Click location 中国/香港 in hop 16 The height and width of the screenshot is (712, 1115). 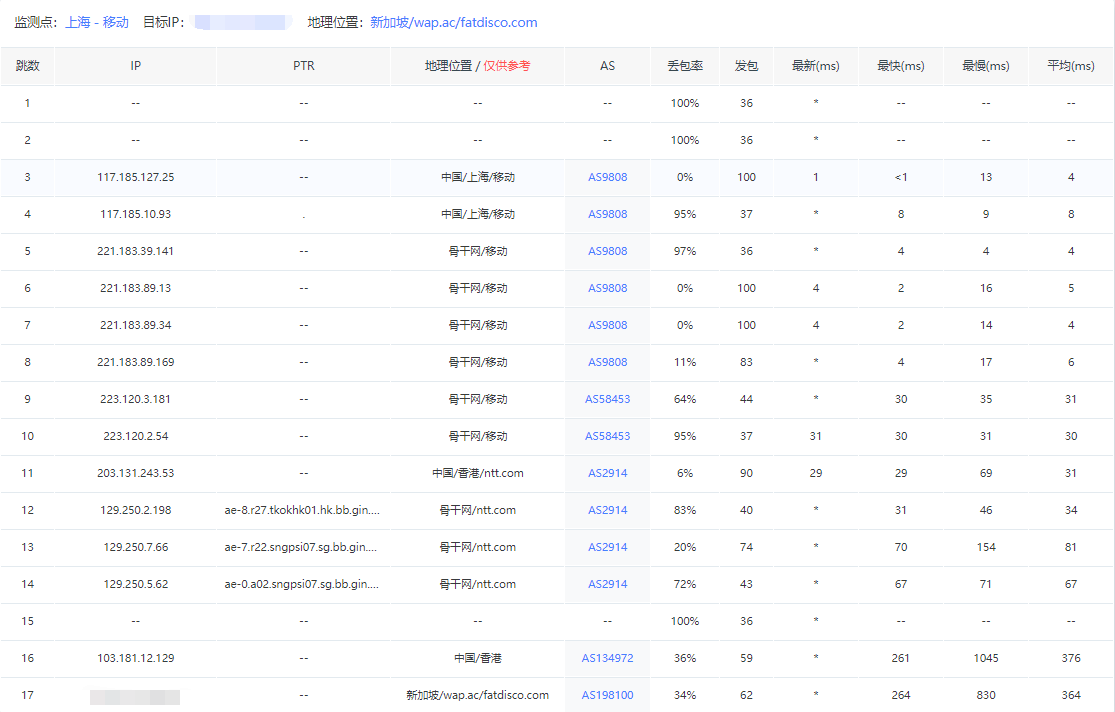(x=478, y=658)
